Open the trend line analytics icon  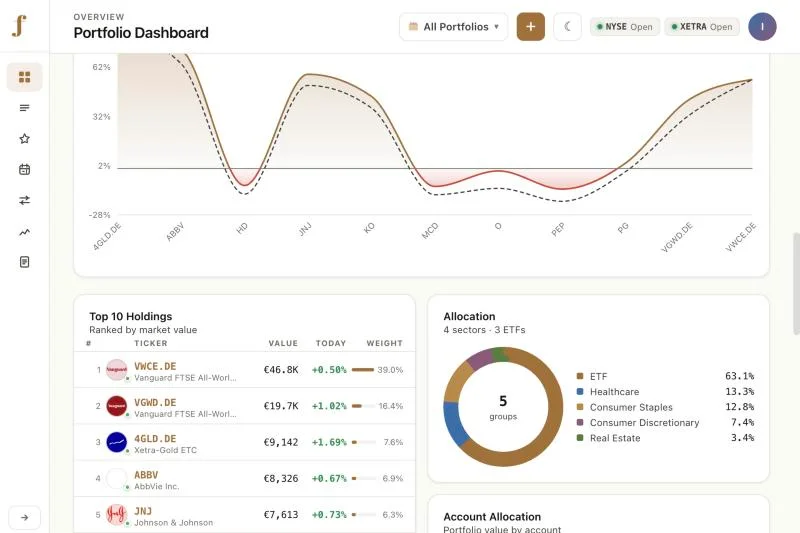click(x=24, y=232)
